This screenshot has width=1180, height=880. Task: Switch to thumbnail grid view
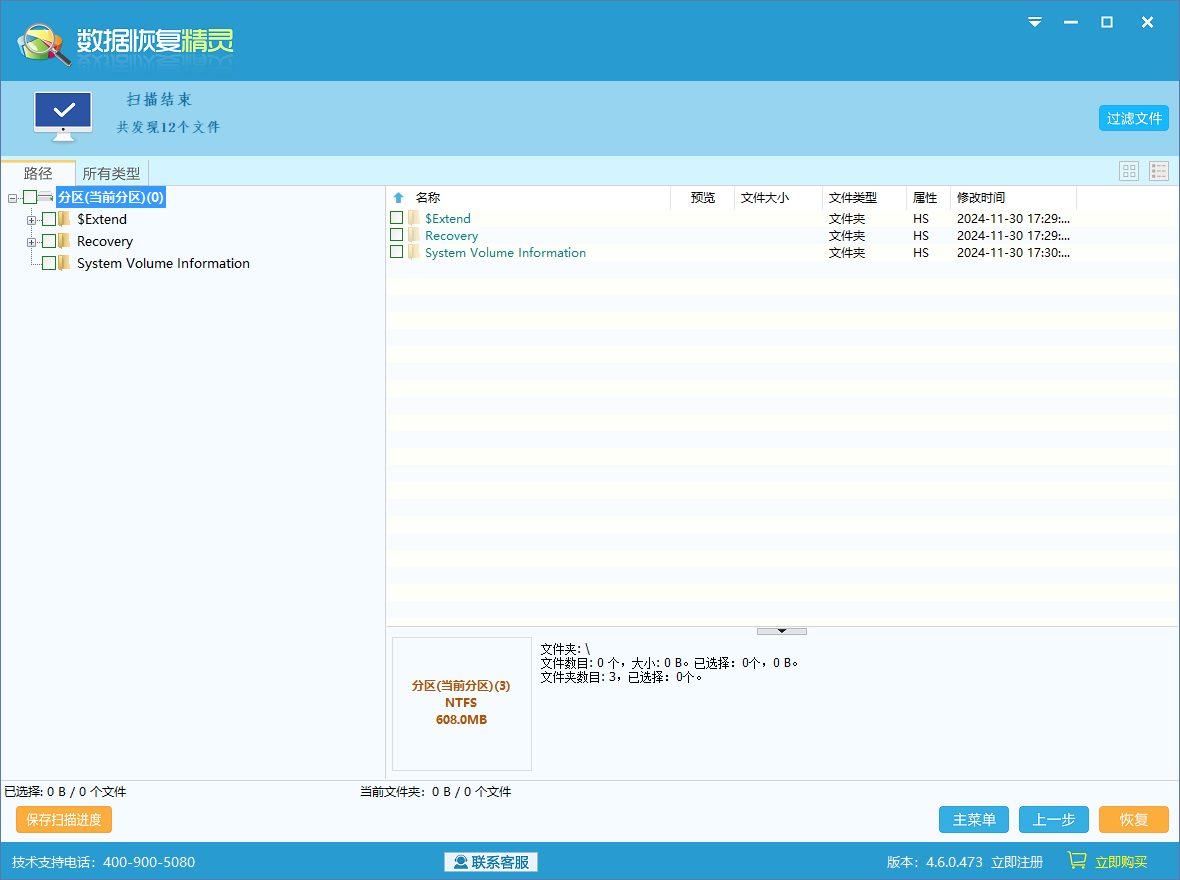(x=1129, y=171)
